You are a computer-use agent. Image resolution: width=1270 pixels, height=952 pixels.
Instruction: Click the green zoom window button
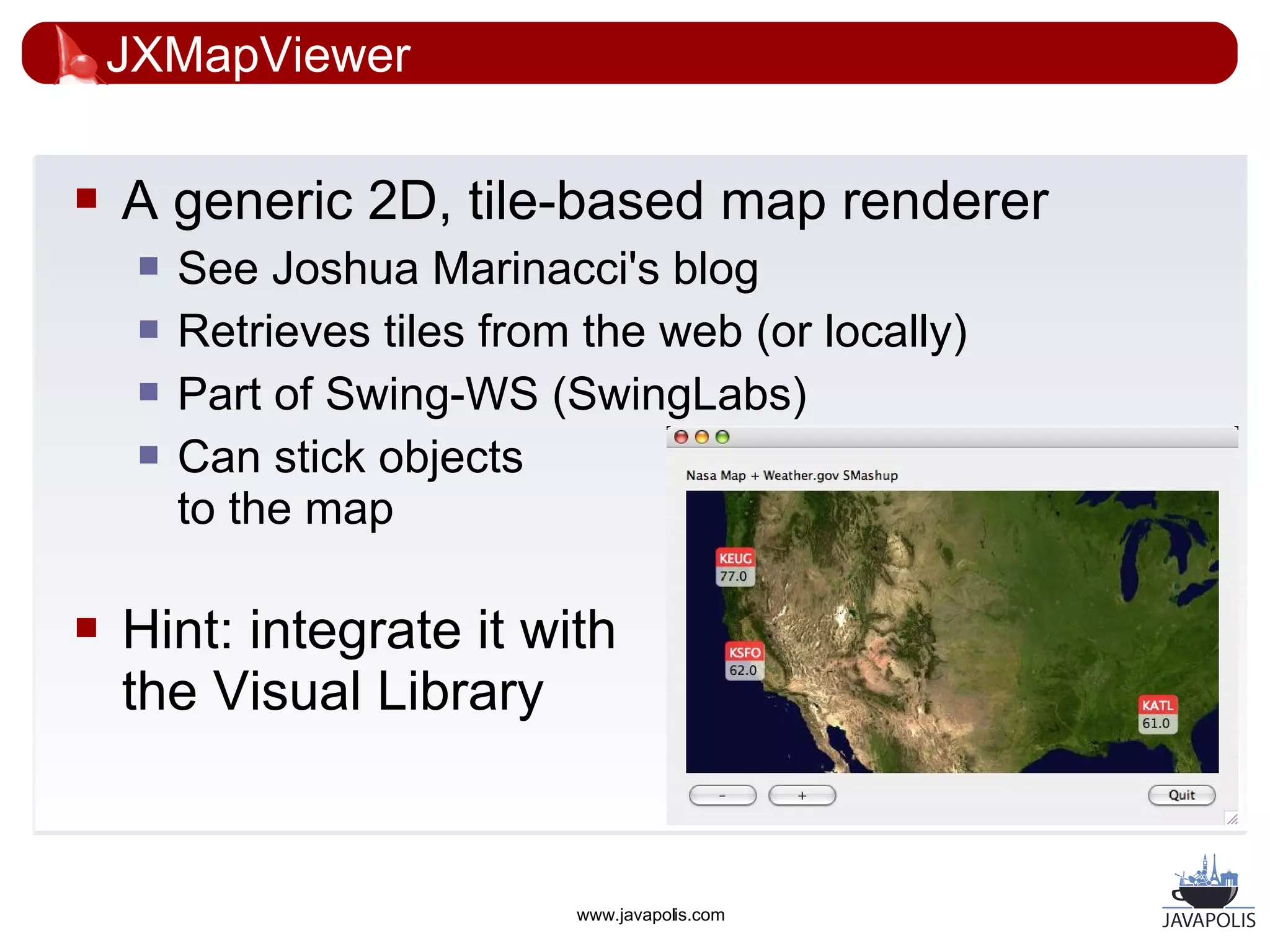722,437
